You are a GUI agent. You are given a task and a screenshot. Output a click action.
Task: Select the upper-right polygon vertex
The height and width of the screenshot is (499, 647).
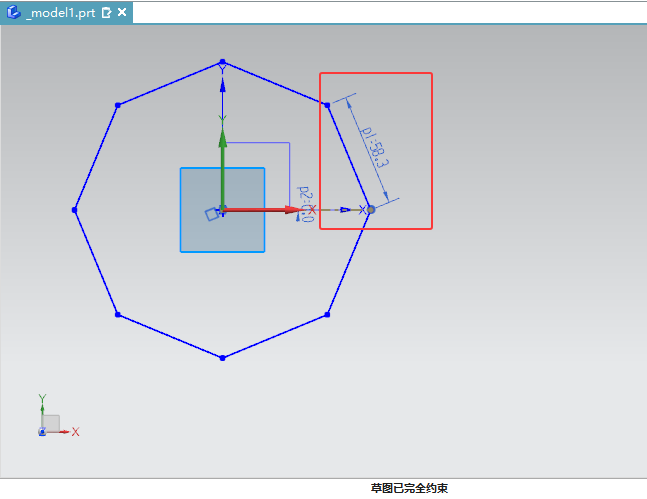(x=327, y=105)
